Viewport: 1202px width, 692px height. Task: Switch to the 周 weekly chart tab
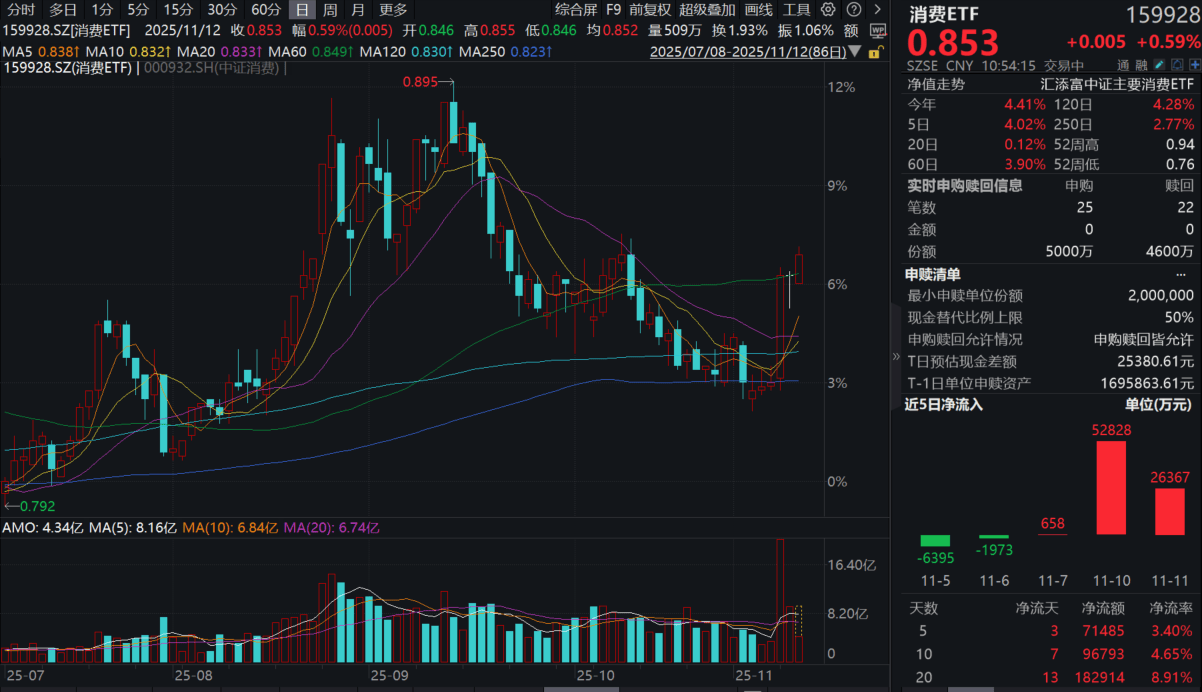tap(329, 10)
